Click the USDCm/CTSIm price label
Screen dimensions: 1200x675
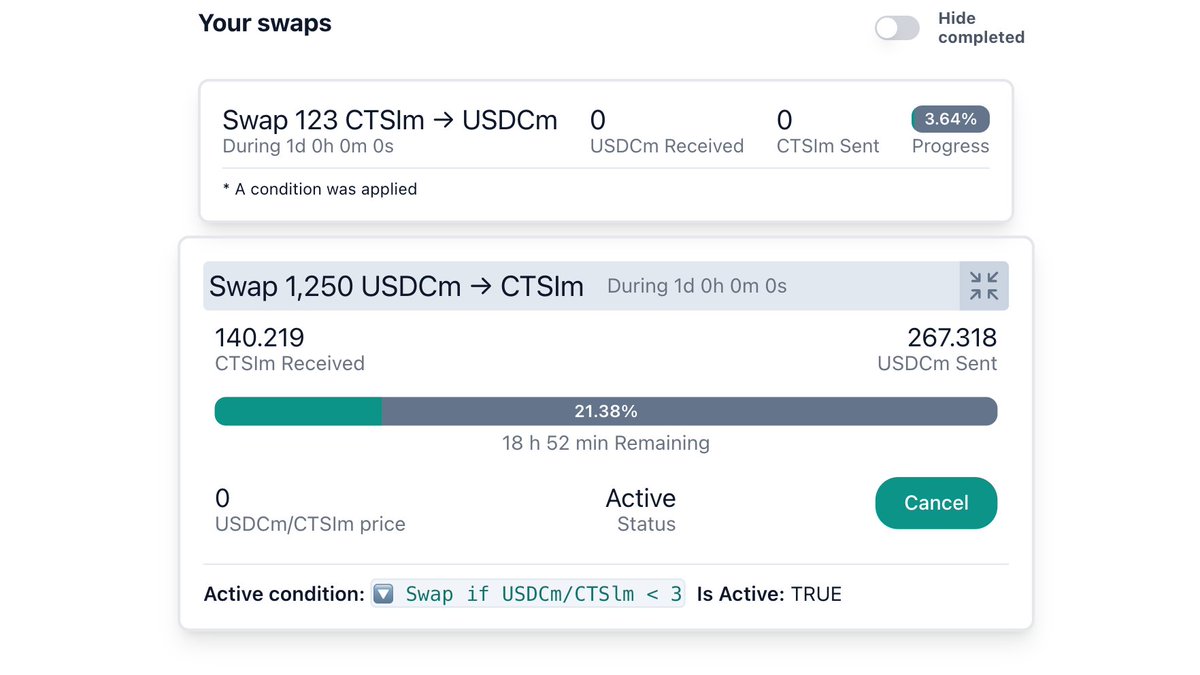tap(310, 524)
